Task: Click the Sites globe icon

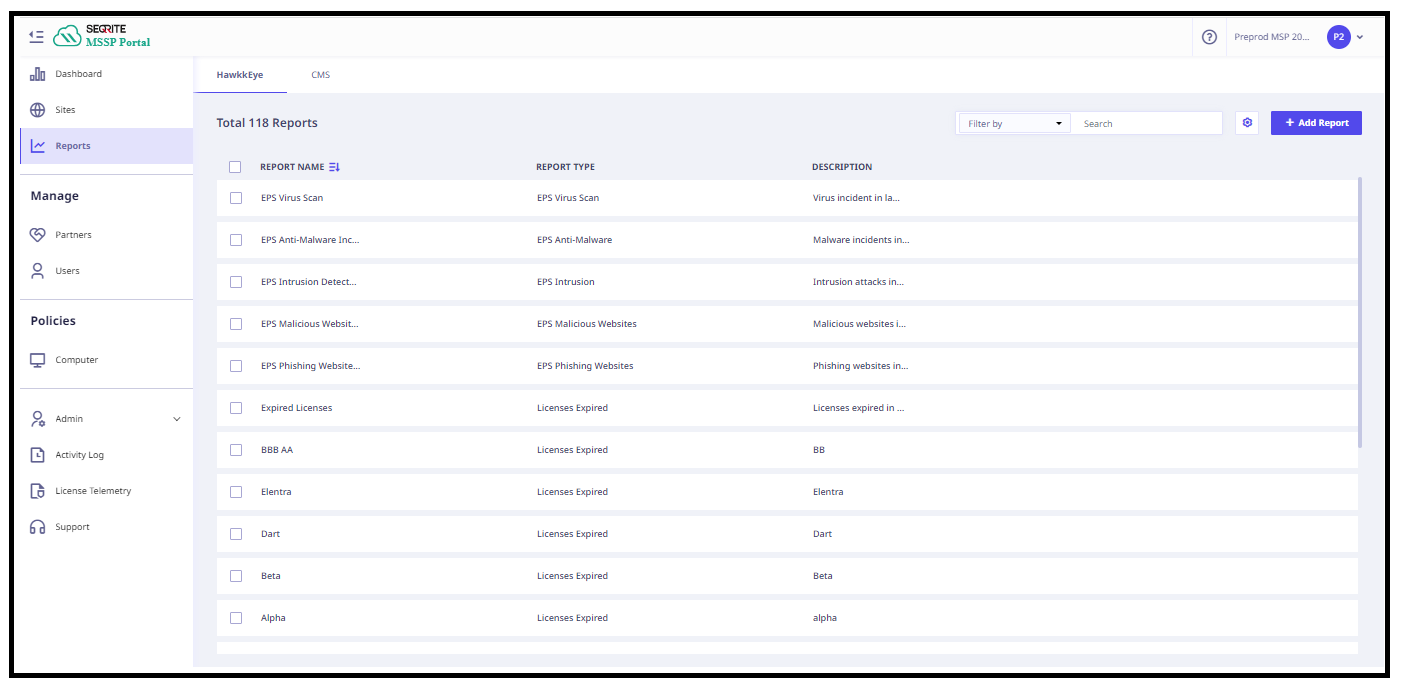Action: click(x=38, y=110)
